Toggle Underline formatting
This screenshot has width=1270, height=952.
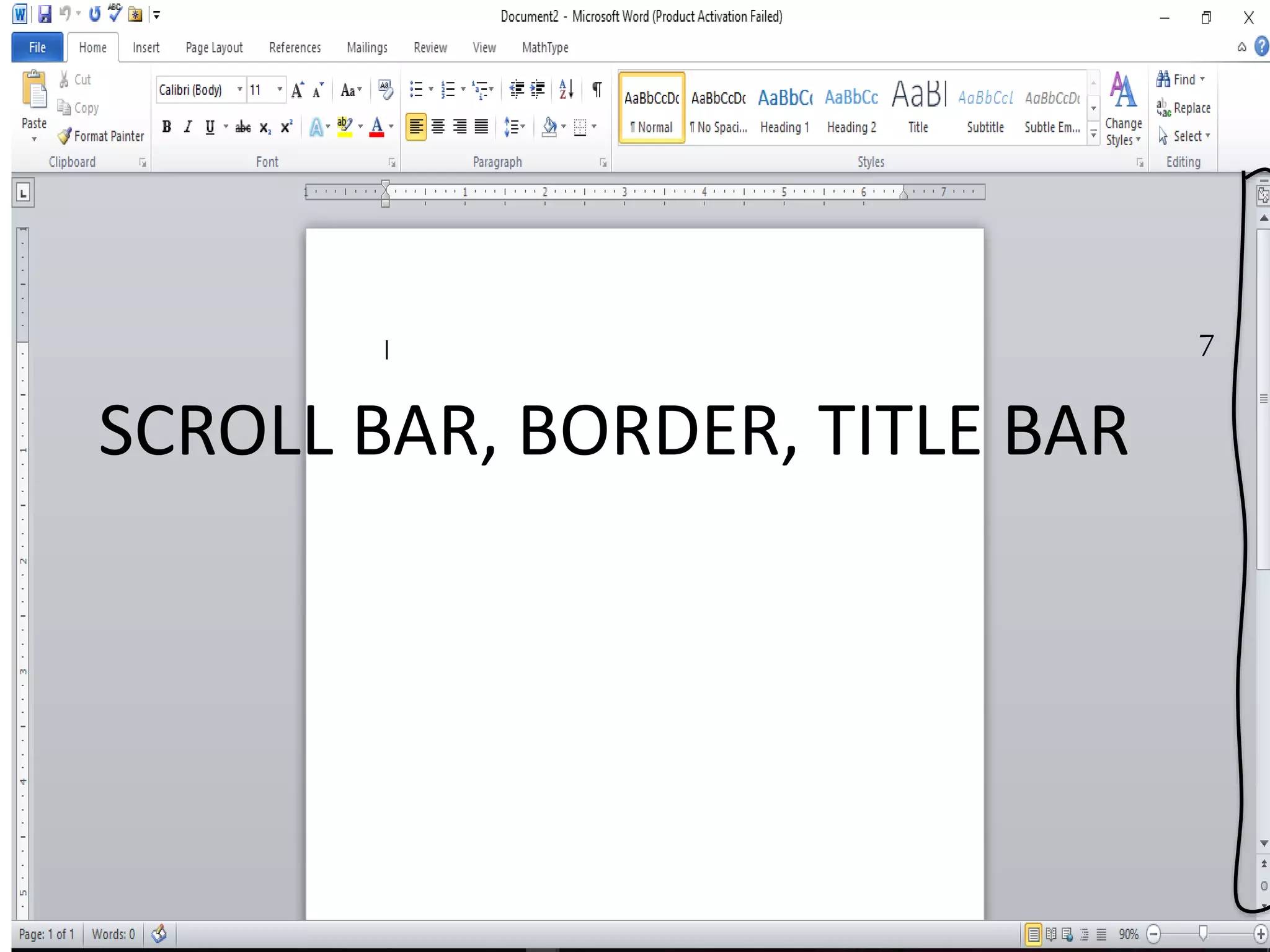coord(210,127)
